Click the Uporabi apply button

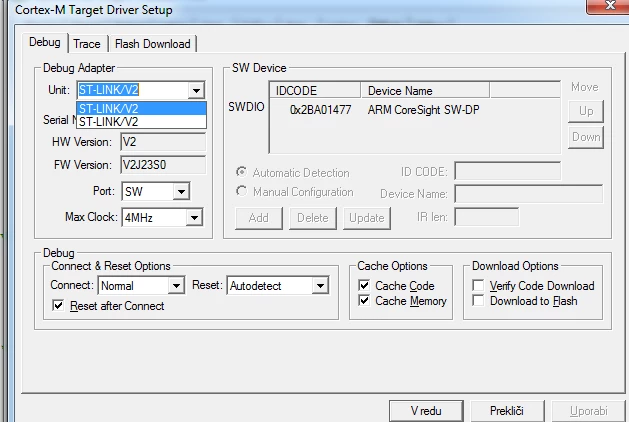point(589,411)
